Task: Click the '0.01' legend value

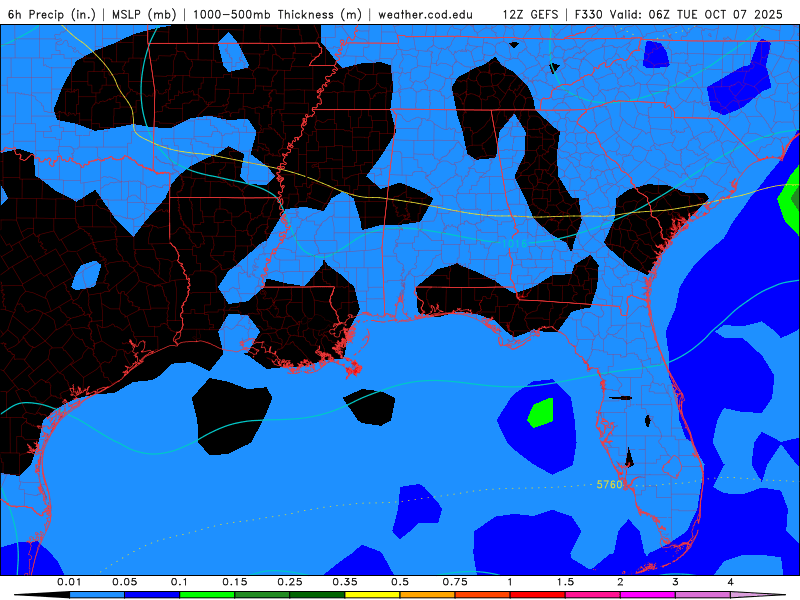Action: click(x=69, y=582)
